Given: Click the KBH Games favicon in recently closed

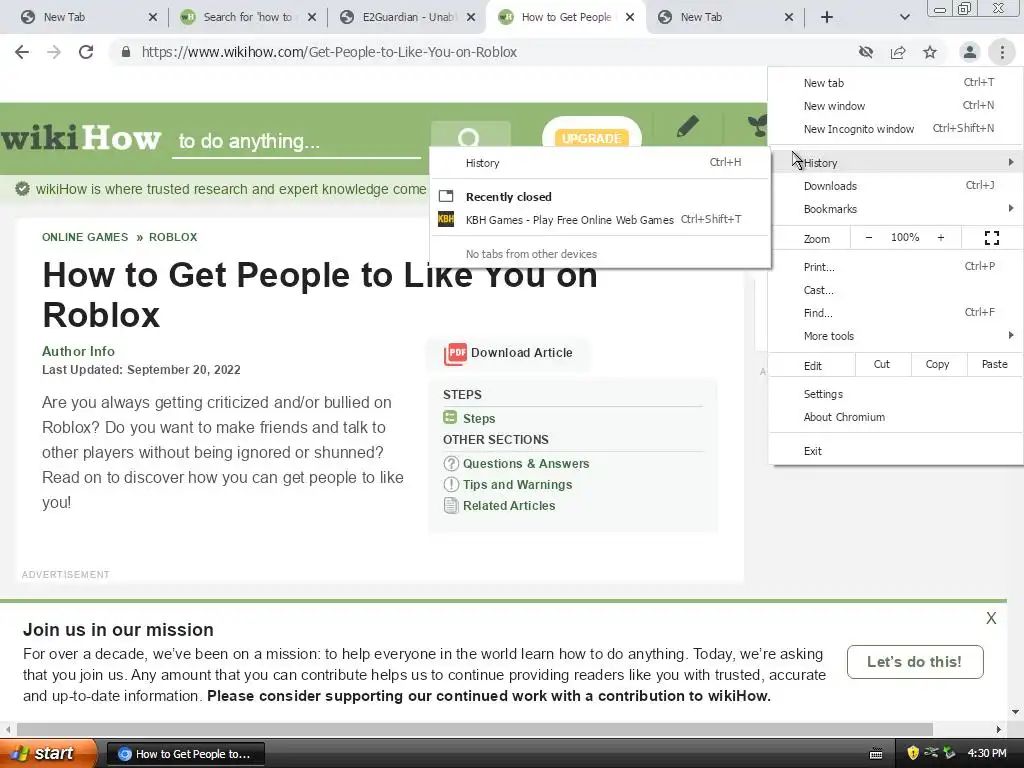Looking at the screenshot, I should click(x=446, y=219).
